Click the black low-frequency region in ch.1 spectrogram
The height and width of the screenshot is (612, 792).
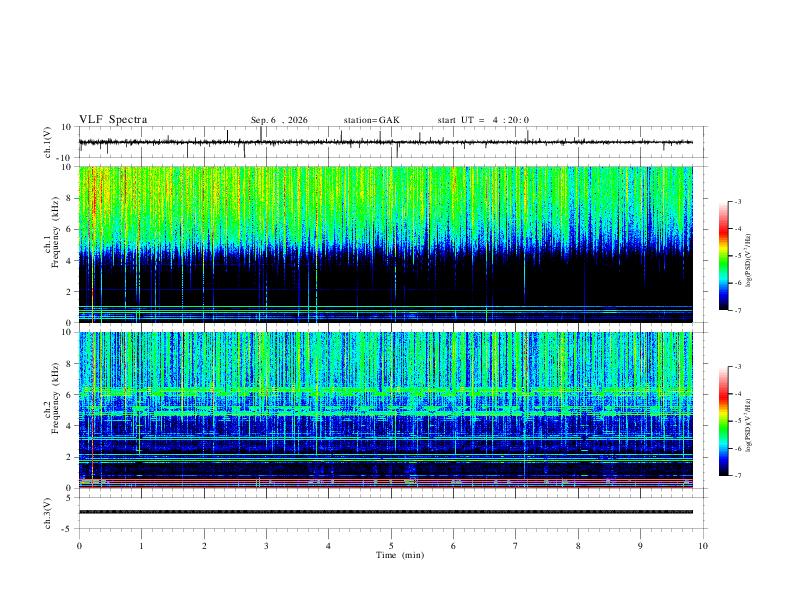tap(385, 280)
